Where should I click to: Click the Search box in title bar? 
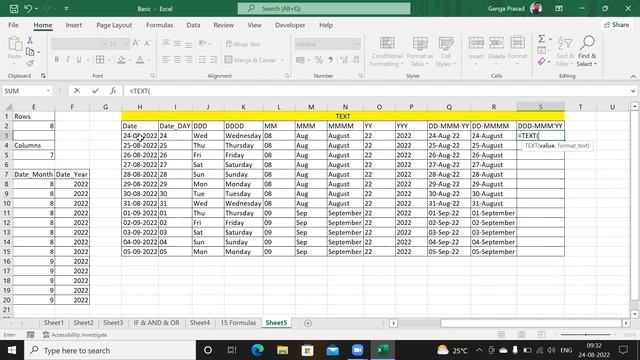click(324, 9)
